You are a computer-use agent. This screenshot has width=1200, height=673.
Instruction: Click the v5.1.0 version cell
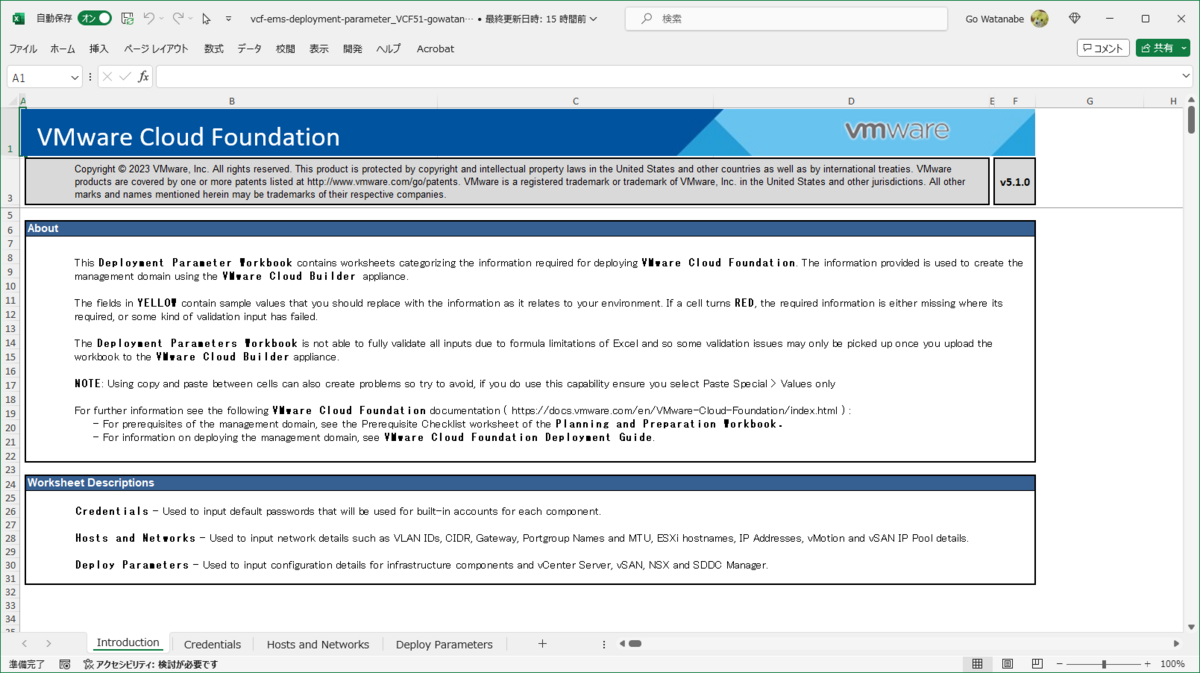tap(1014, 182)
